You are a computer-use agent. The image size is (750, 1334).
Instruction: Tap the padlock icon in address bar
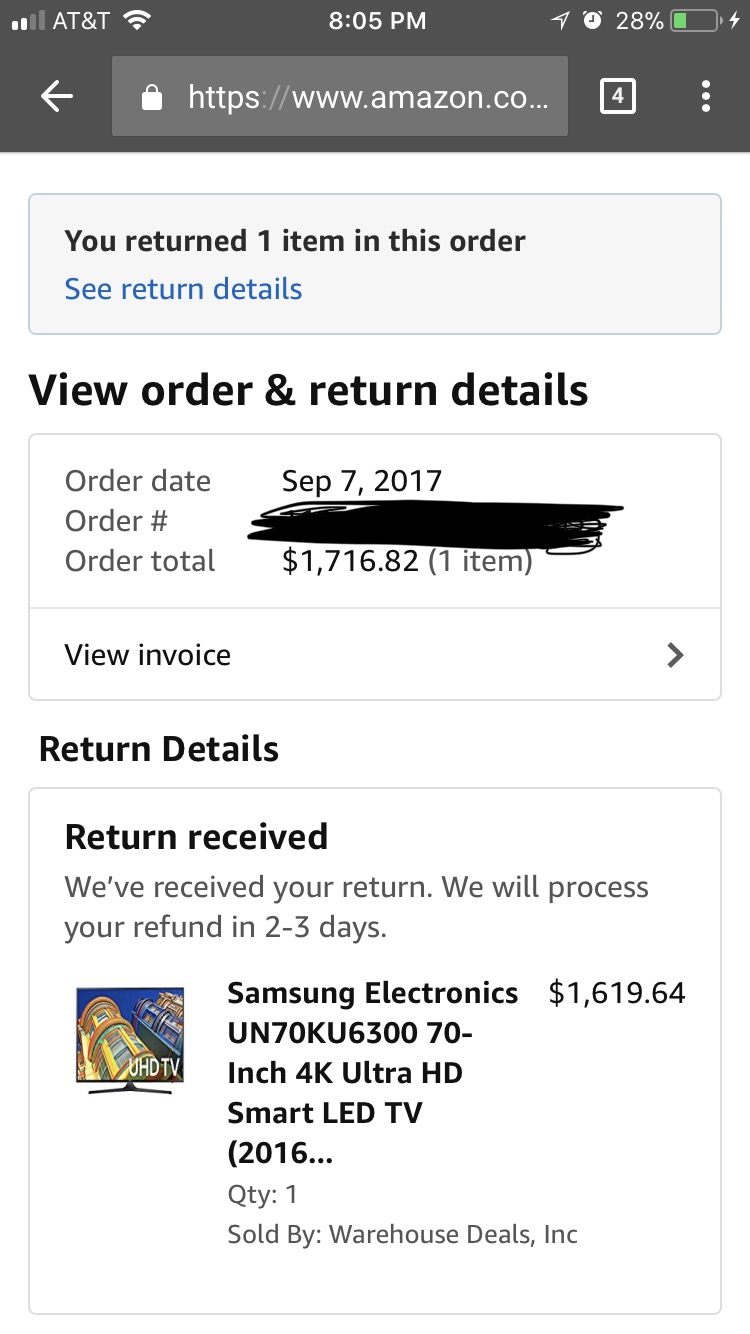pyautogui.click(x=152, y=97)
